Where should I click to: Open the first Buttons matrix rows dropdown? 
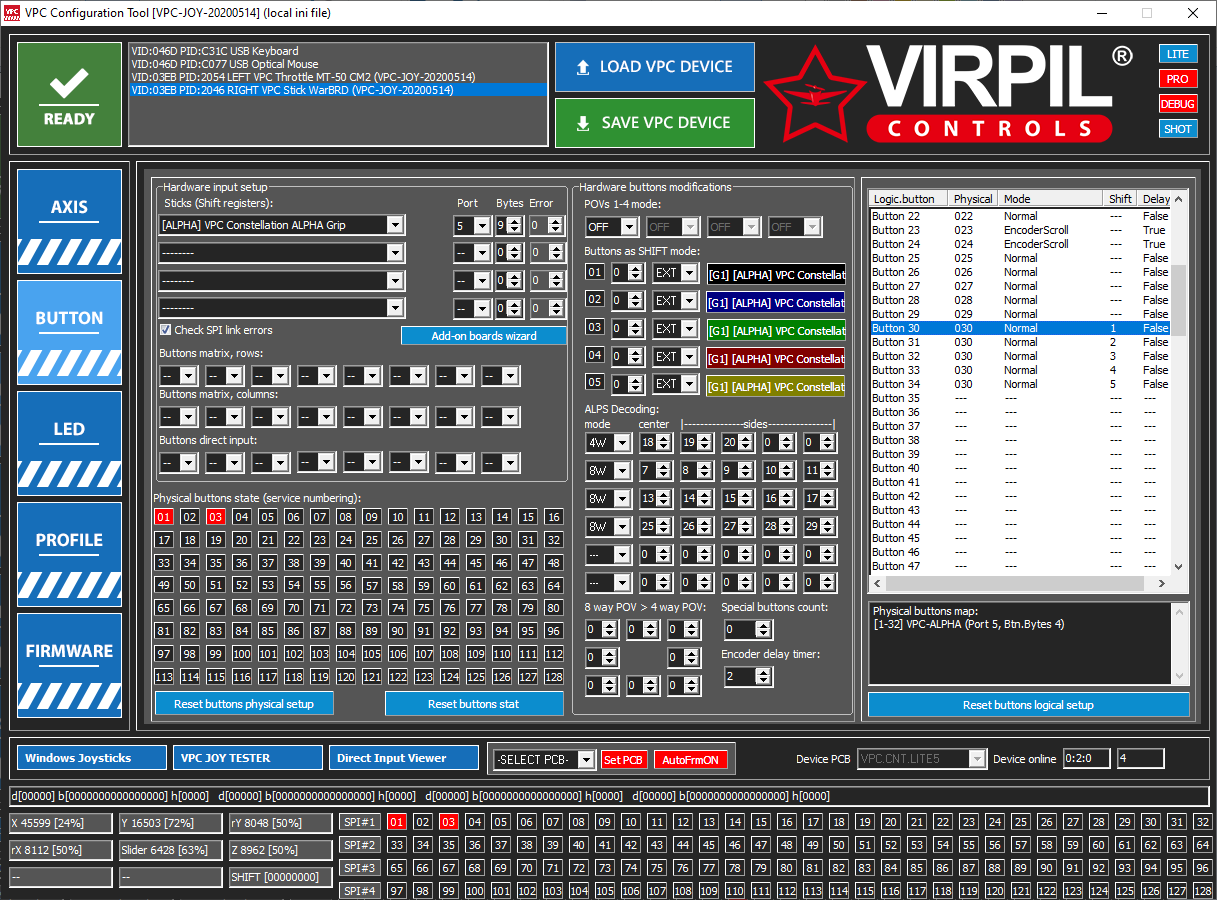coord(178,376)
